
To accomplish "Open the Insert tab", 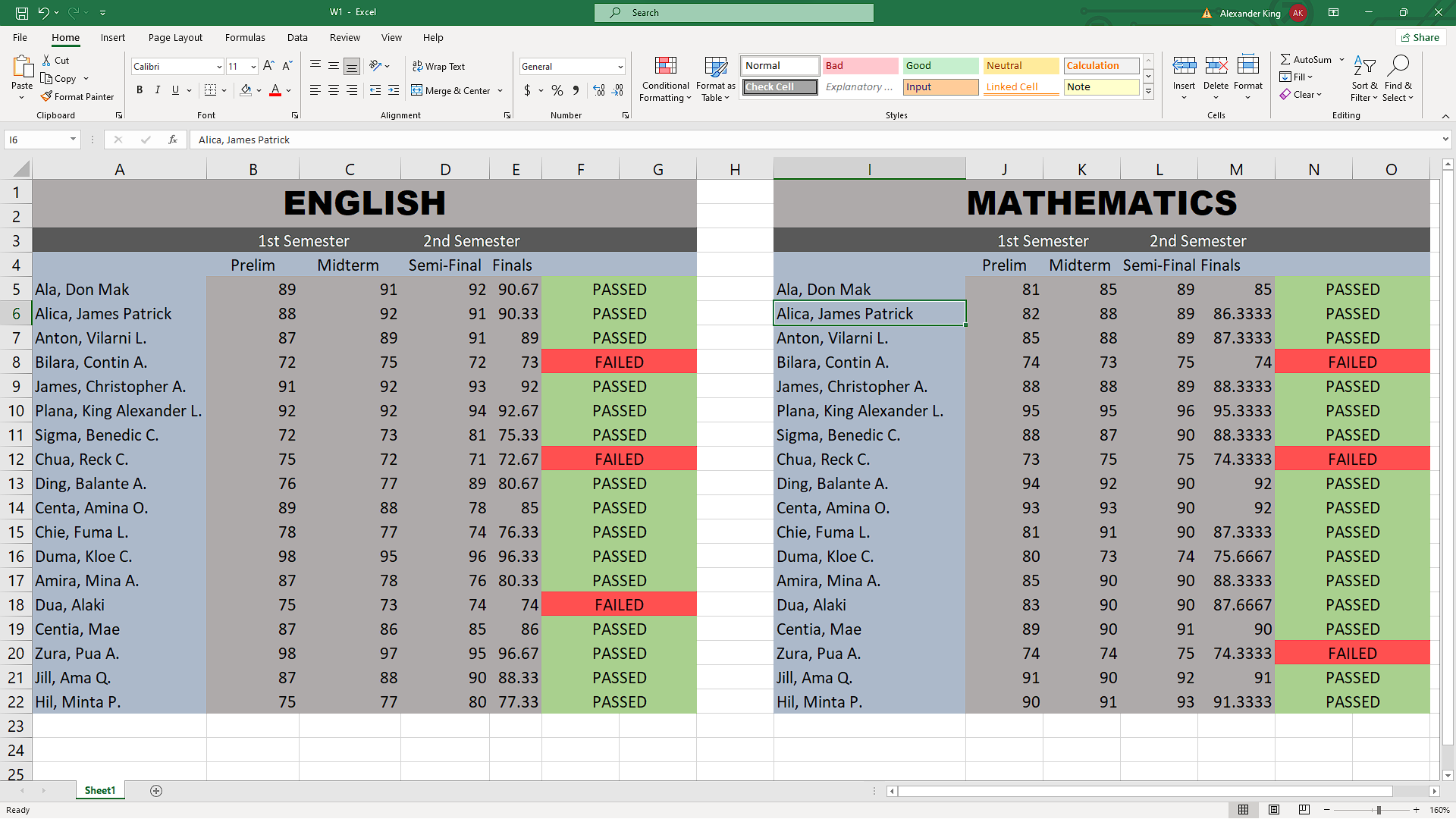I will 113,38.
